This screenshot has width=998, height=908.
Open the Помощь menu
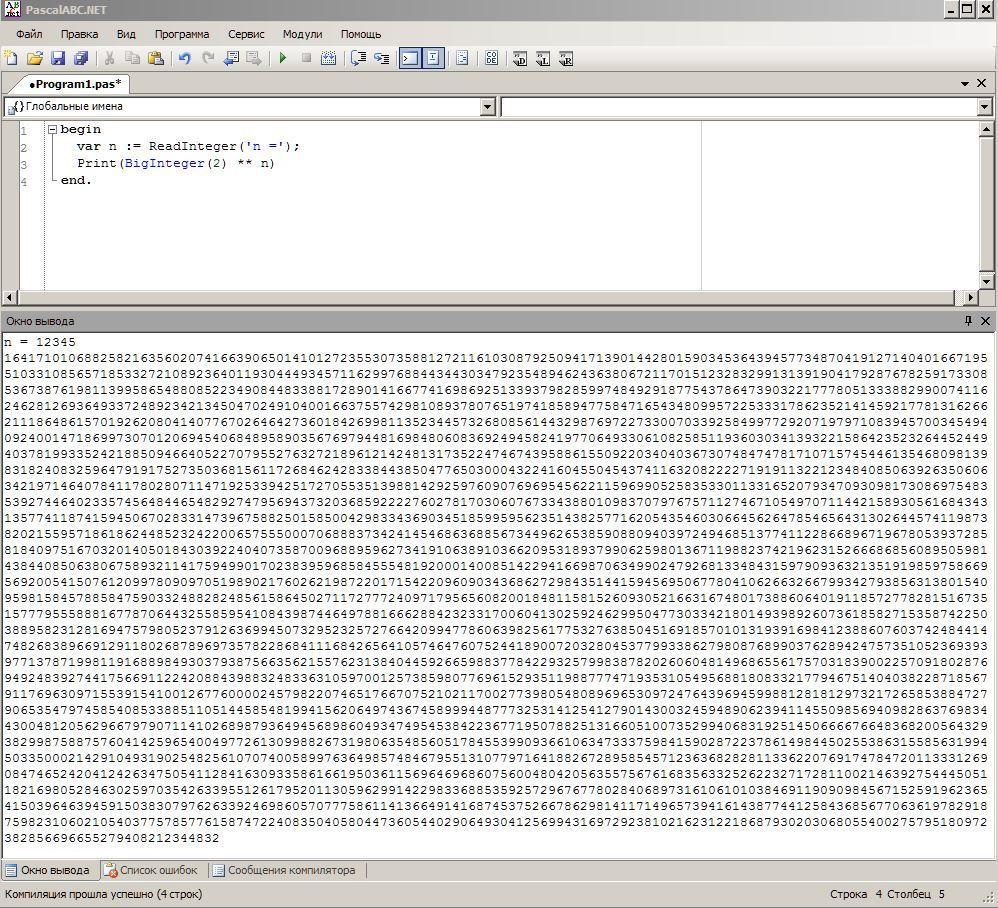tap(361, 34)
